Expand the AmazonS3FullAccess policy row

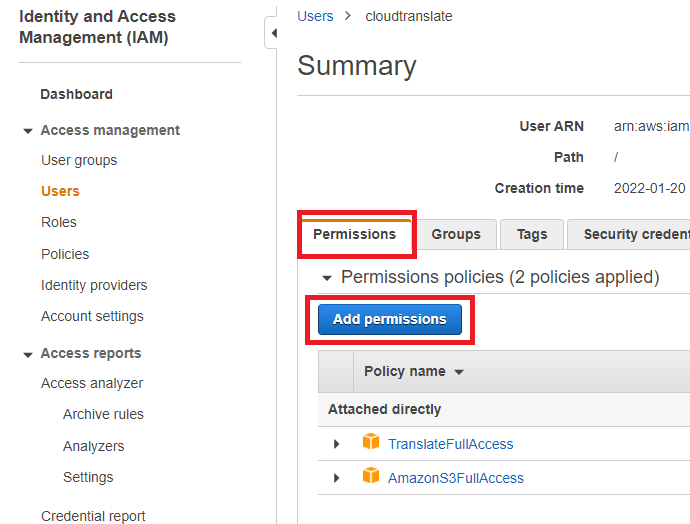click(337, 478)
